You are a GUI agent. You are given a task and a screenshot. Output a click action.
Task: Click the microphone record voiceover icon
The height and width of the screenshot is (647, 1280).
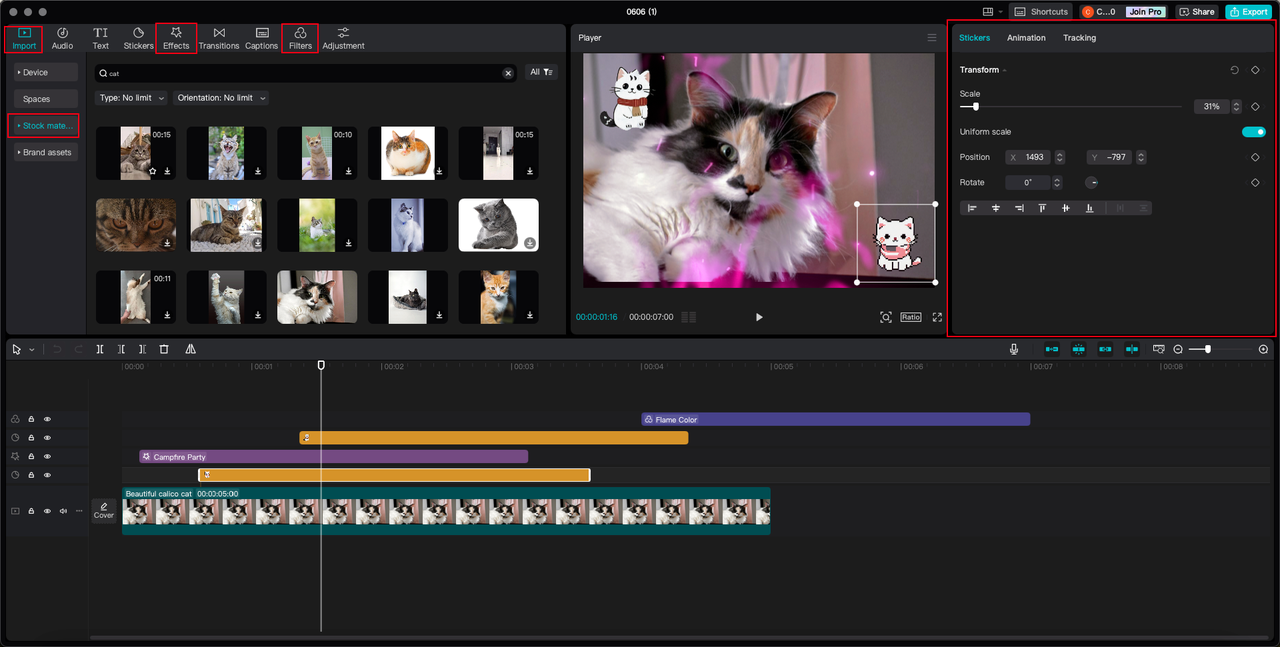point(1014,349)
